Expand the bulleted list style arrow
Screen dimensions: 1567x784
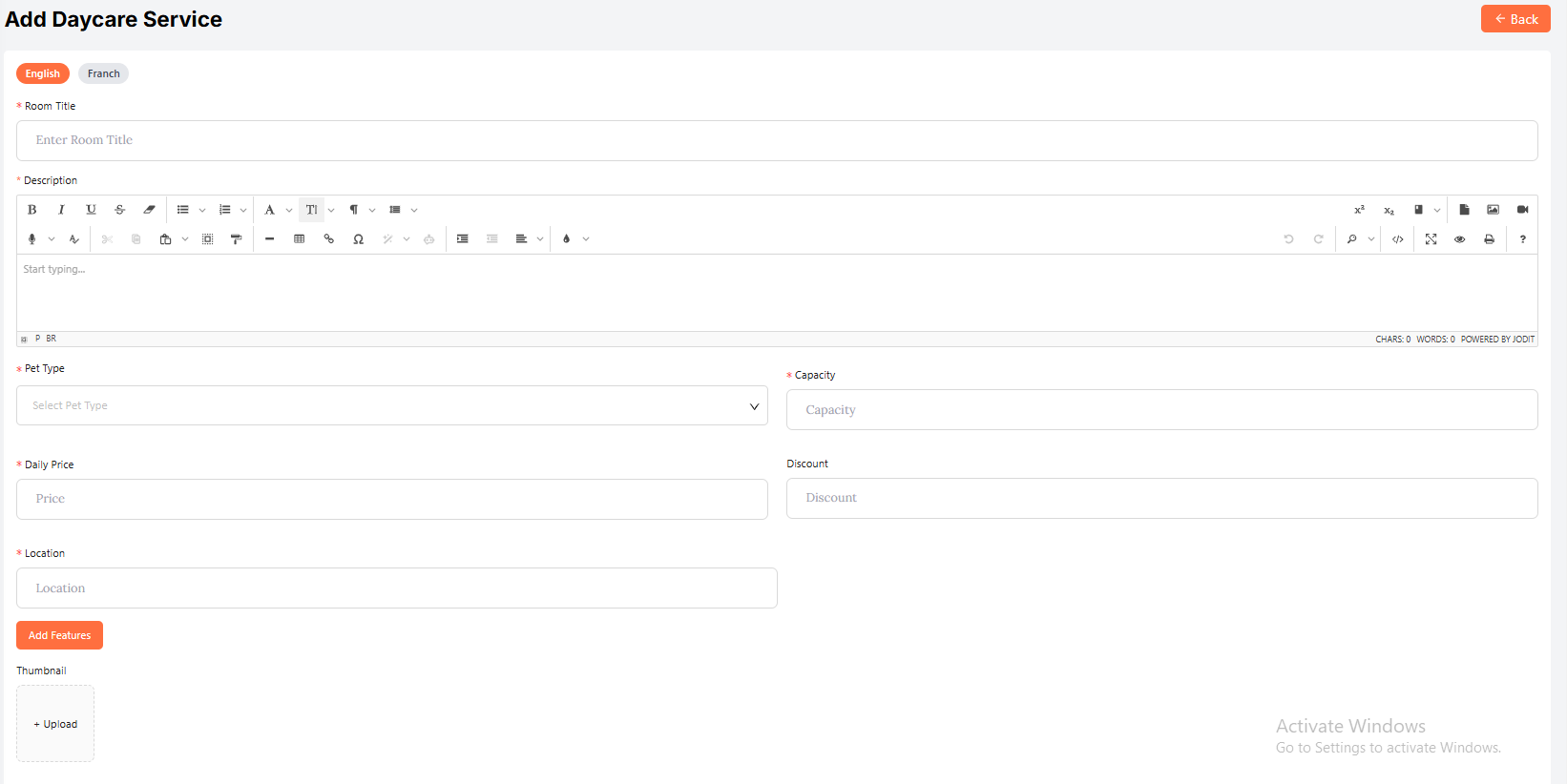(202, 210)
